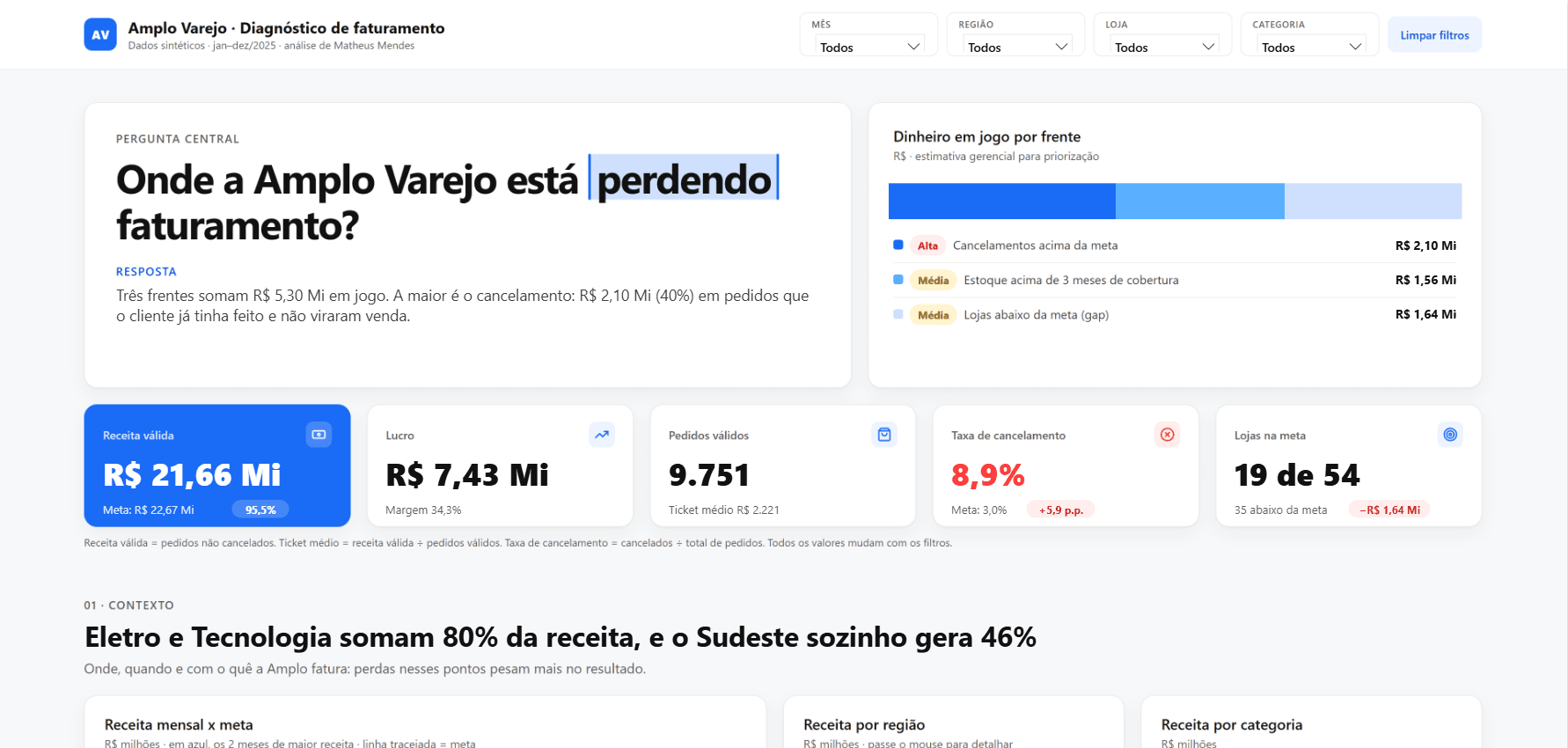Click the medium blue Estoque bar segment
Viewport: 1568px width, 748px height.
coord(1200,202)
